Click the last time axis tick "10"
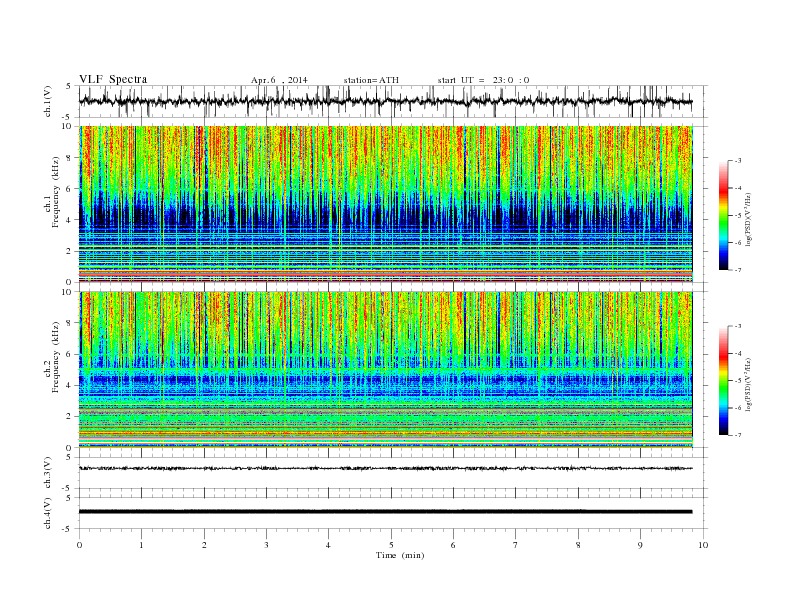This screenshot has height=612, width=792. tap(703, 545)
